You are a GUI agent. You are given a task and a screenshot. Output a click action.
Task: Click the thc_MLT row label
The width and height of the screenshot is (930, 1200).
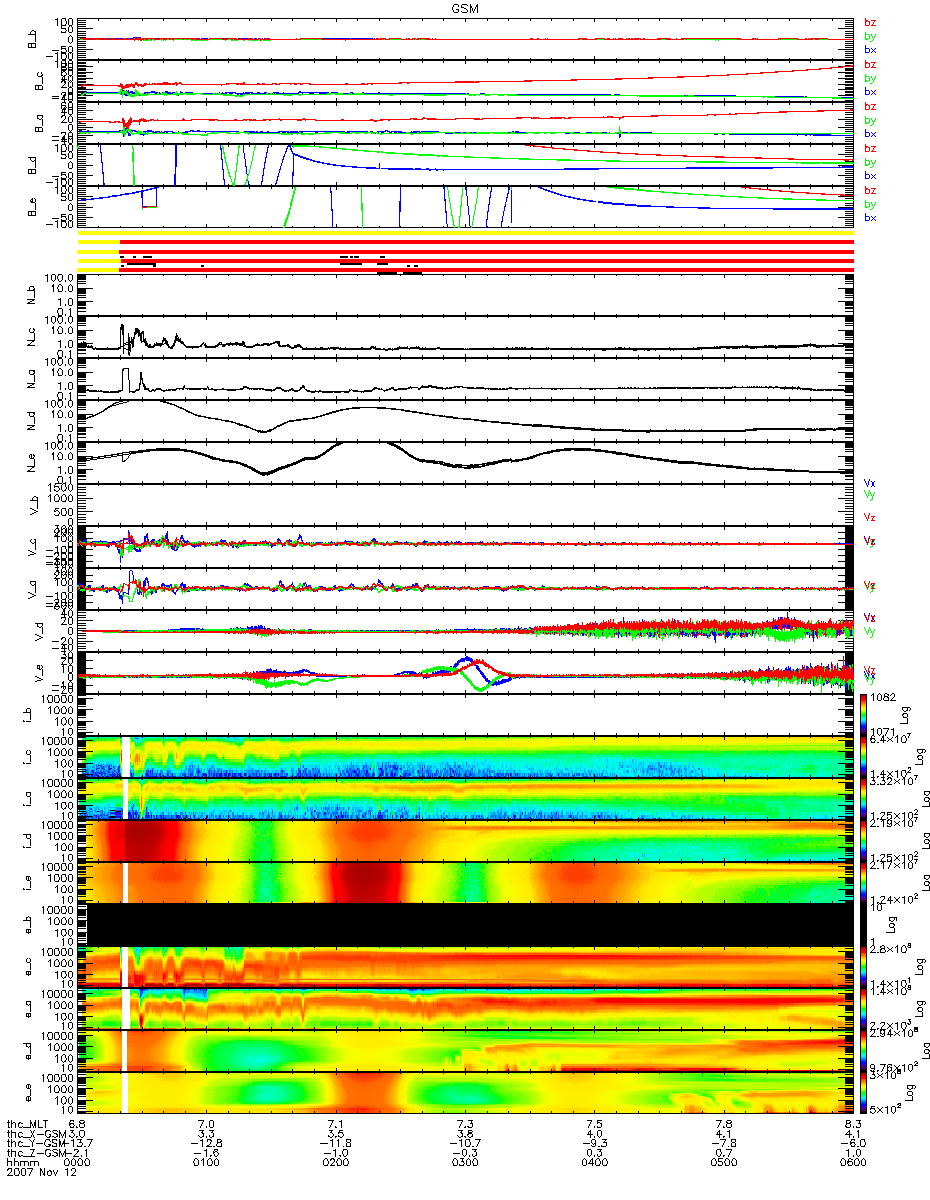[29, 1124]
